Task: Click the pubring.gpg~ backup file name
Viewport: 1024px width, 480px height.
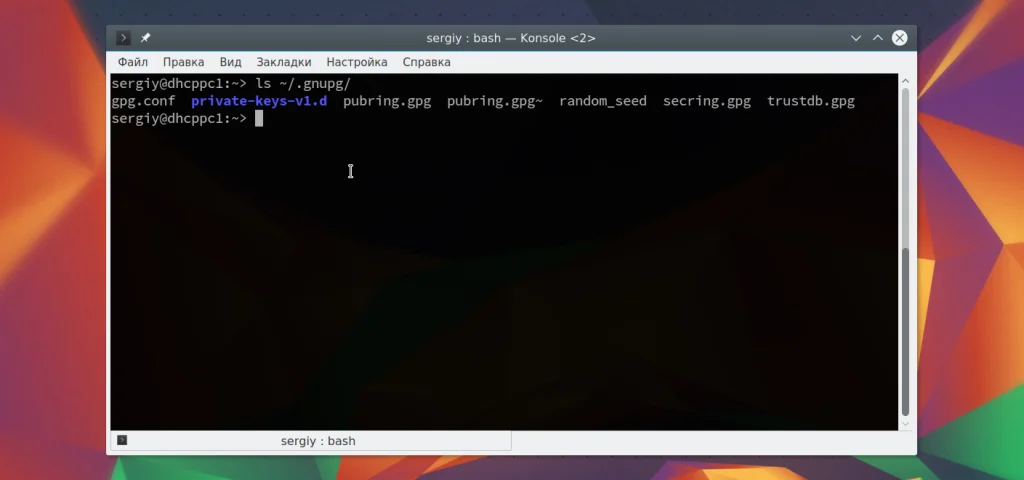Action: [x=494, y=101]
